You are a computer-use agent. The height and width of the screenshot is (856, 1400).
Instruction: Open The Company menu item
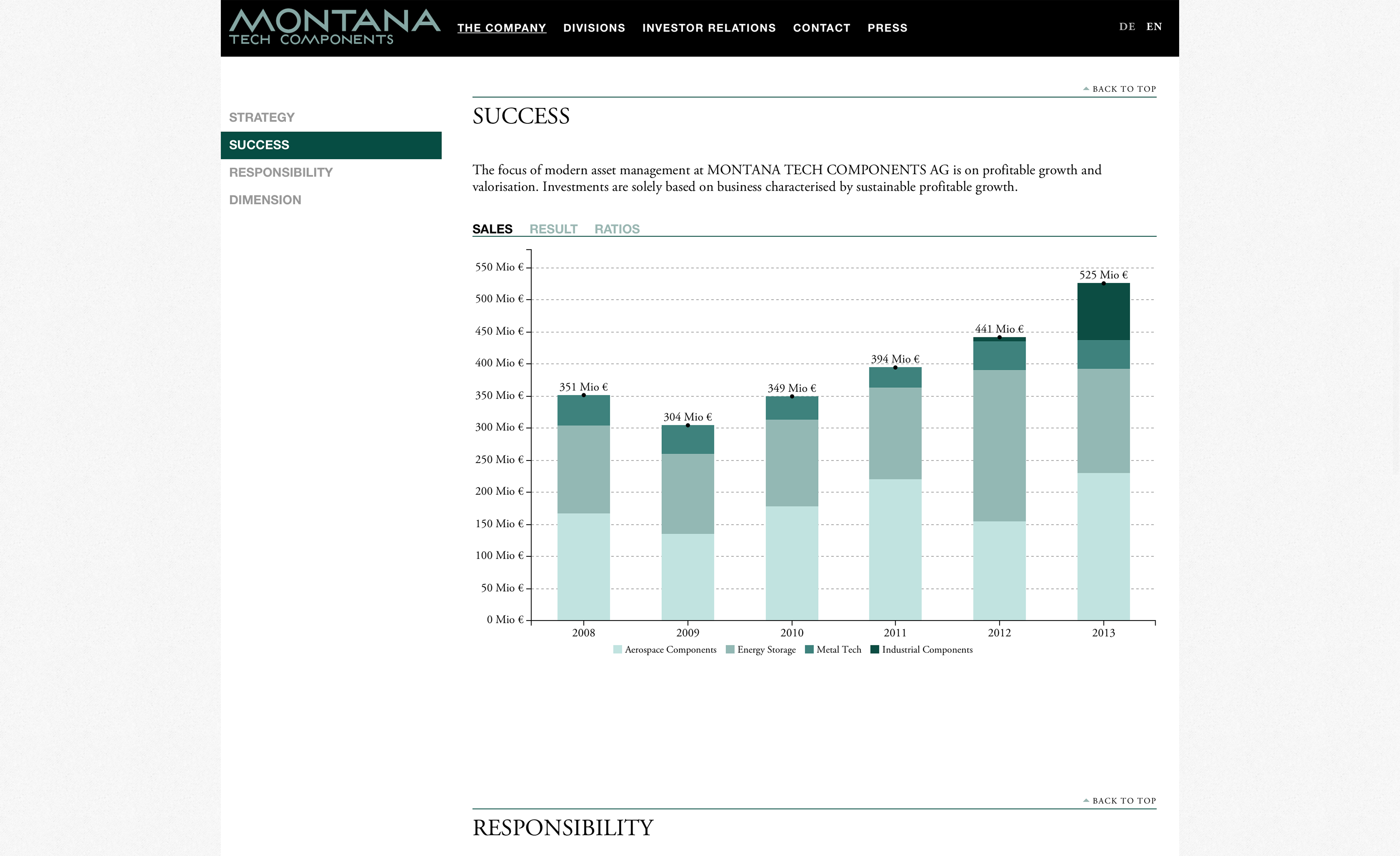[501, 28]
